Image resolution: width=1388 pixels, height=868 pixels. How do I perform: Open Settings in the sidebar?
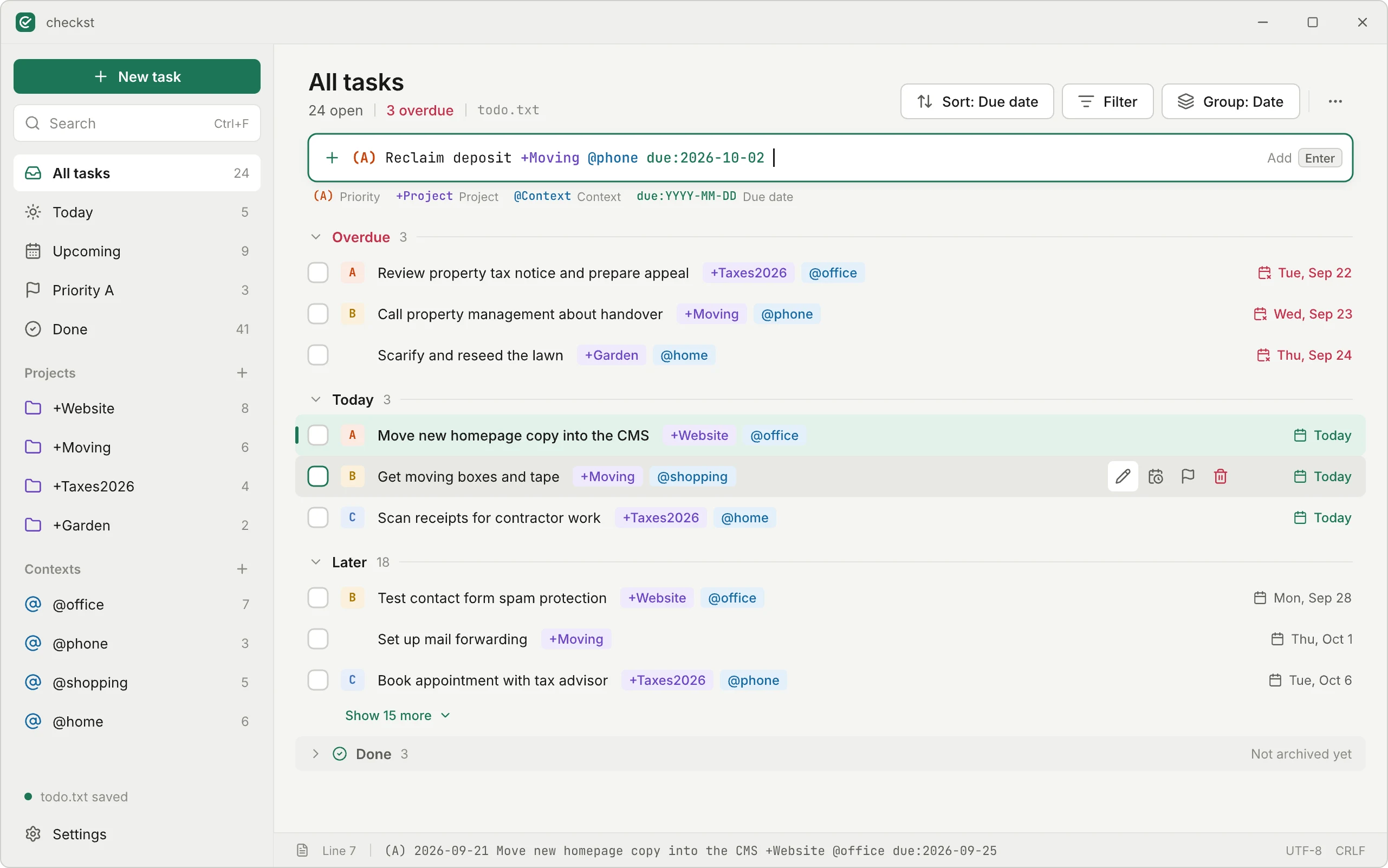[137, 833]
